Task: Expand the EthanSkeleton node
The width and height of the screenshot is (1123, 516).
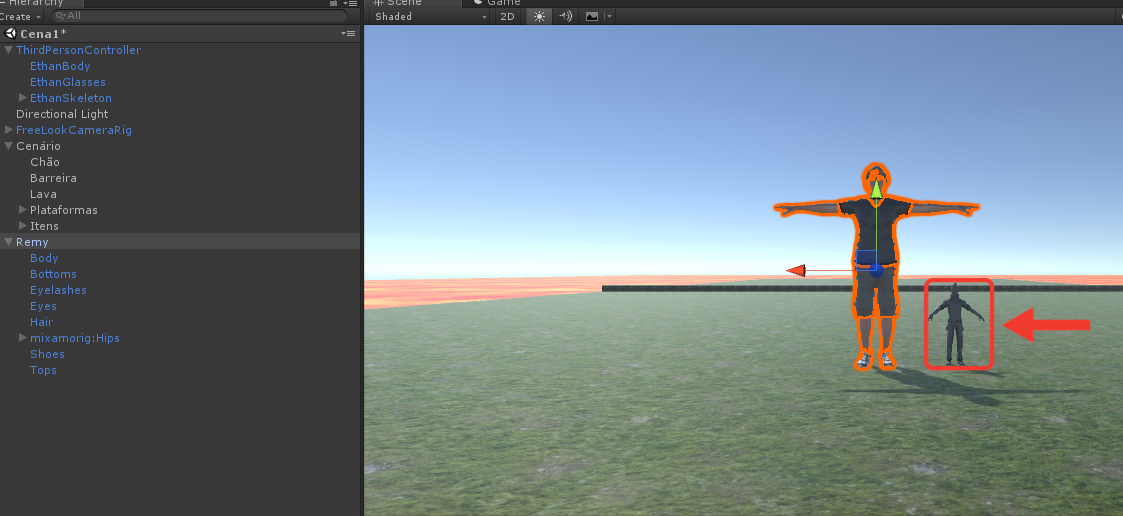Action: 23,97
